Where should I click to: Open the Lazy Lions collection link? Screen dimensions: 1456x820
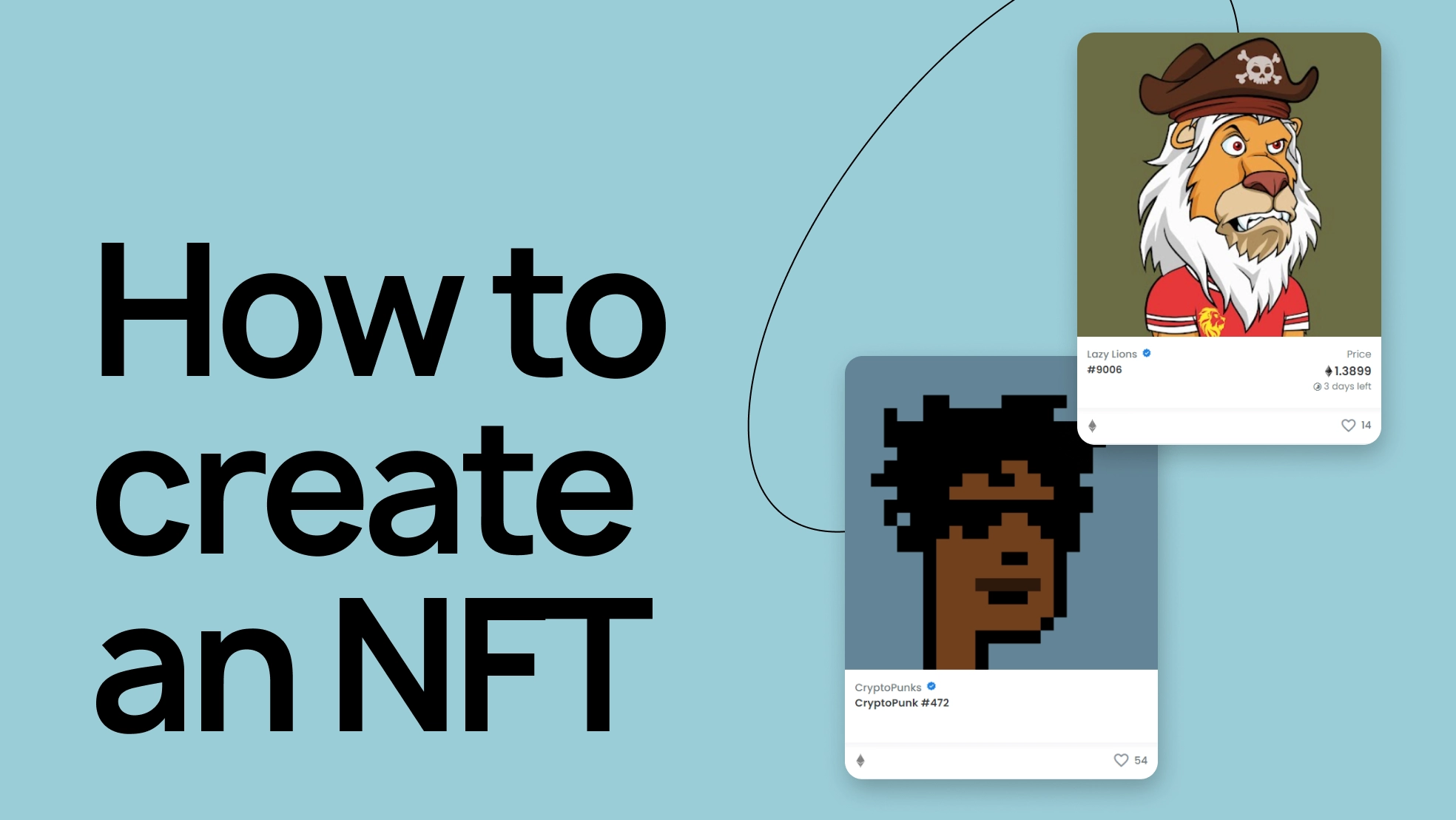click(x=1112, y=354)
